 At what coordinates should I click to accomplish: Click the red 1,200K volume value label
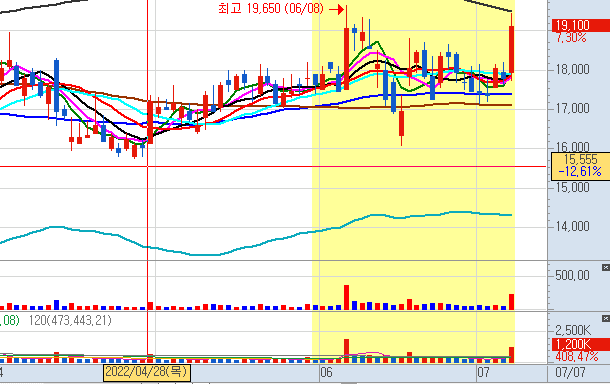[580, 344]
